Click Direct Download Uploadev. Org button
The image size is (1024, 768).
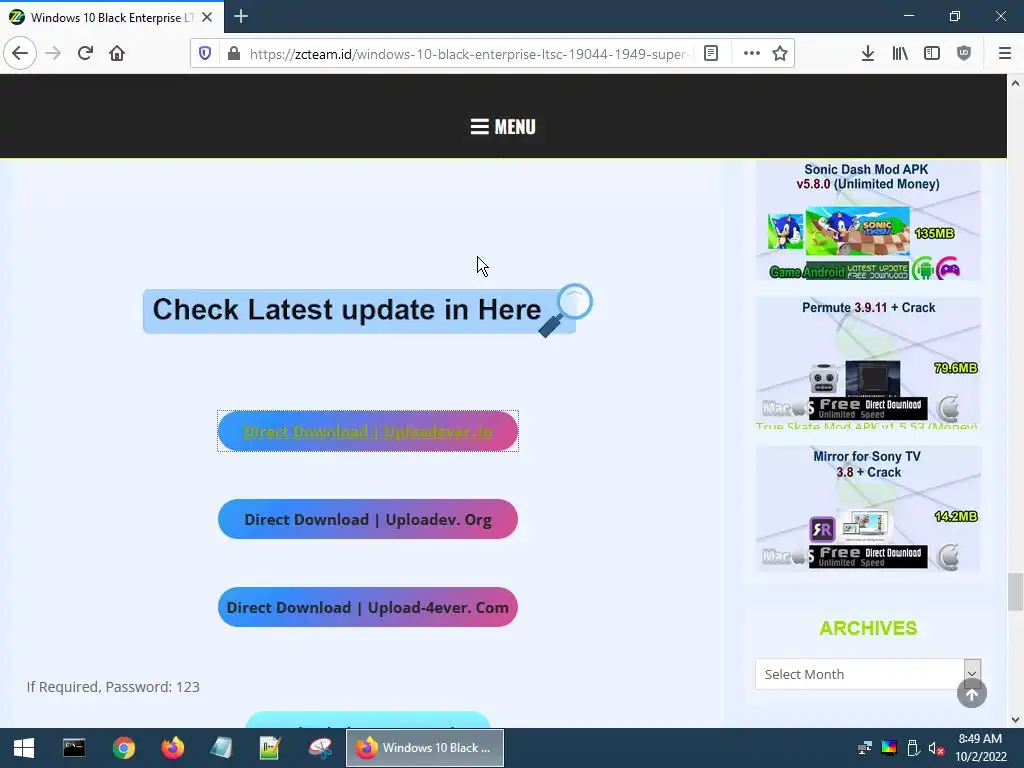(x=368, y=519)
